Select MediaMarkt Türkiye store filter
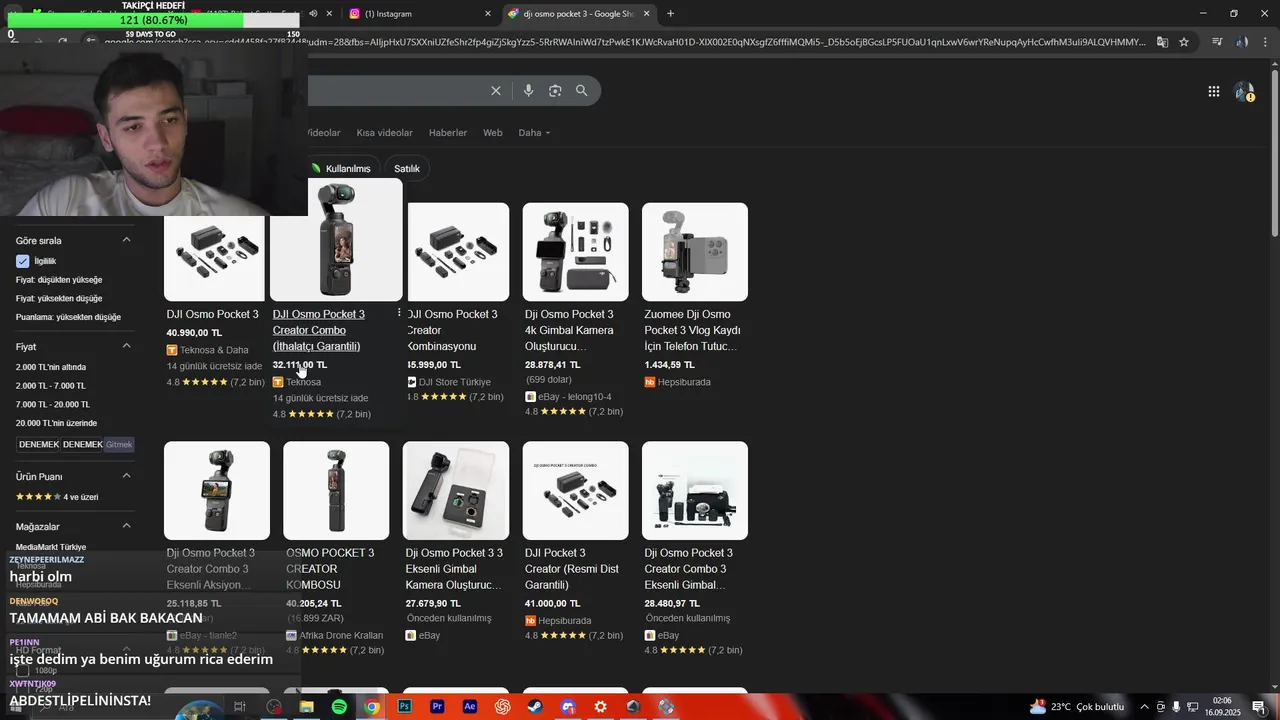 coord(51,547)
